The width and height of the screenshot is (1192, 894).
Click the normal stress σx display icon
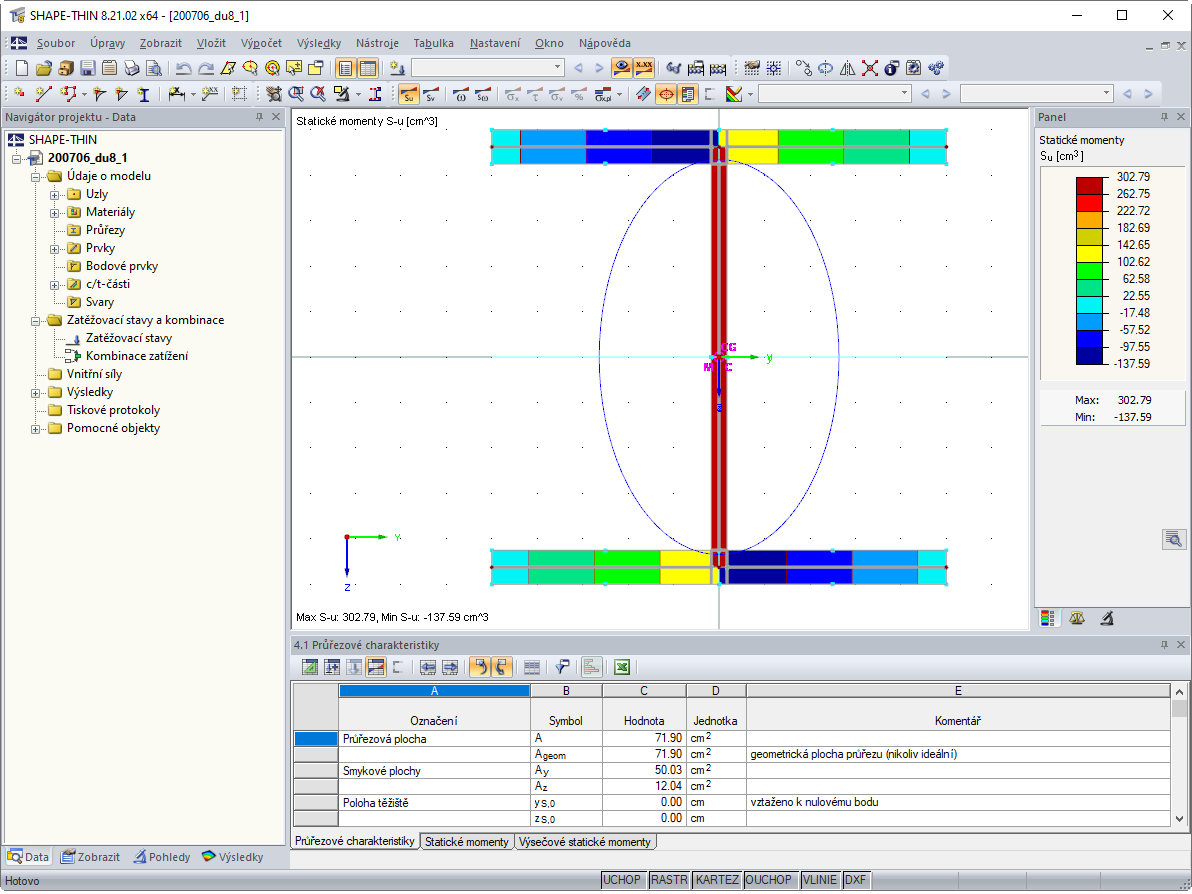511,94
